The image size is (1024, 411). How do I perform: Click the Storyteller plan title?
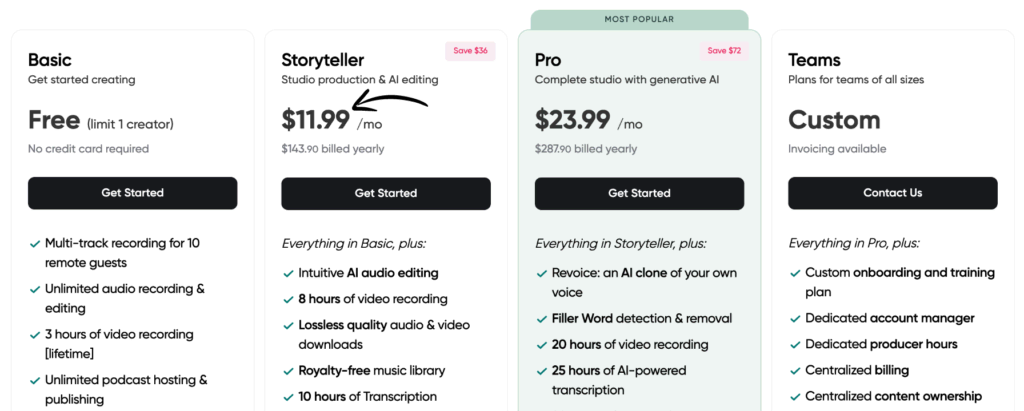322,60
